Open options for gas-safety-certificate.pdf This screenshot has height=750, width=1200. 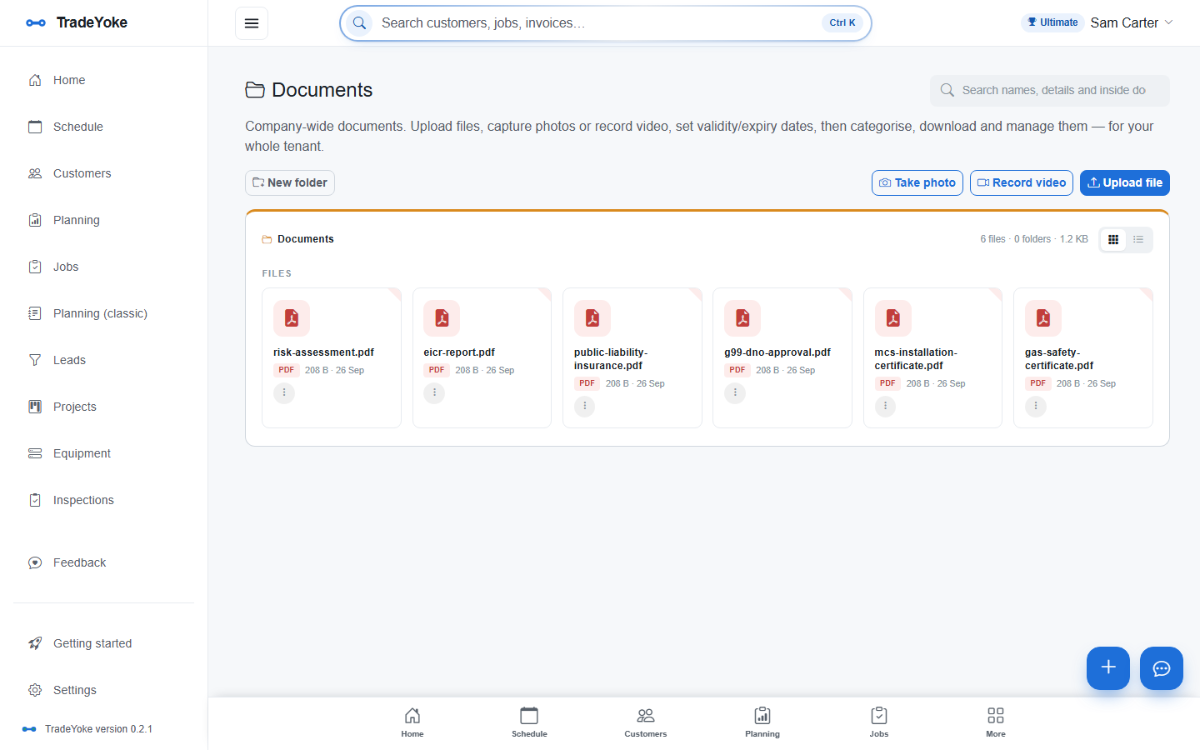(1036, 406)
